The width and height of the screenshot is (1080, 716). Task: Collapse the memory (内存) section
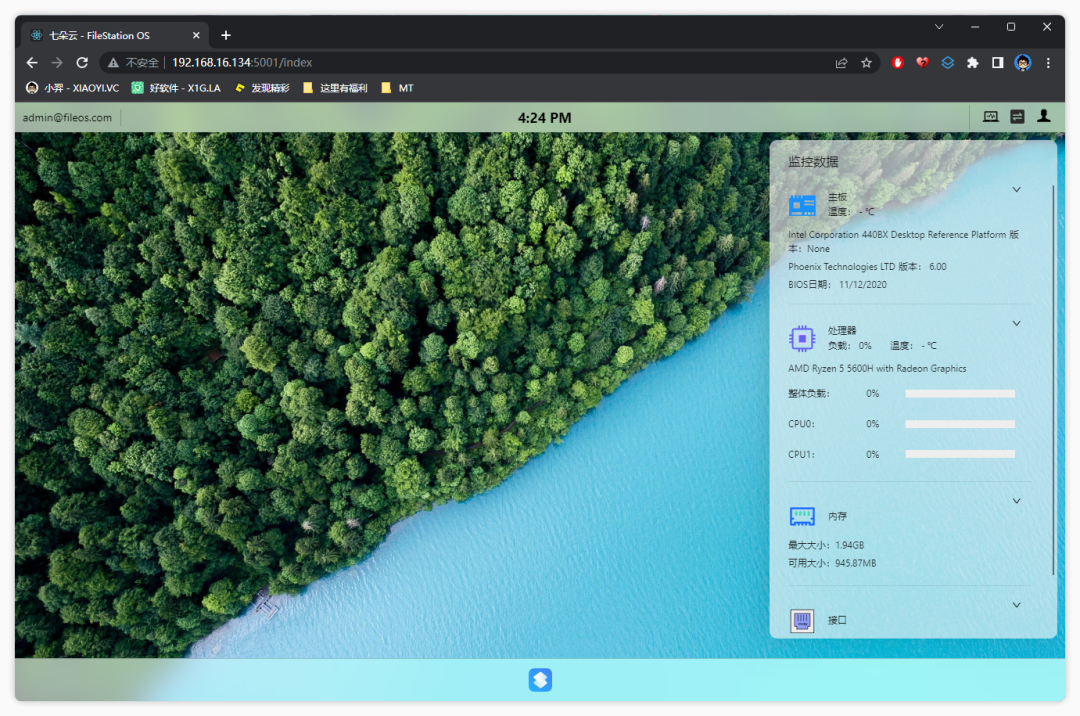tap(1016, 501)
